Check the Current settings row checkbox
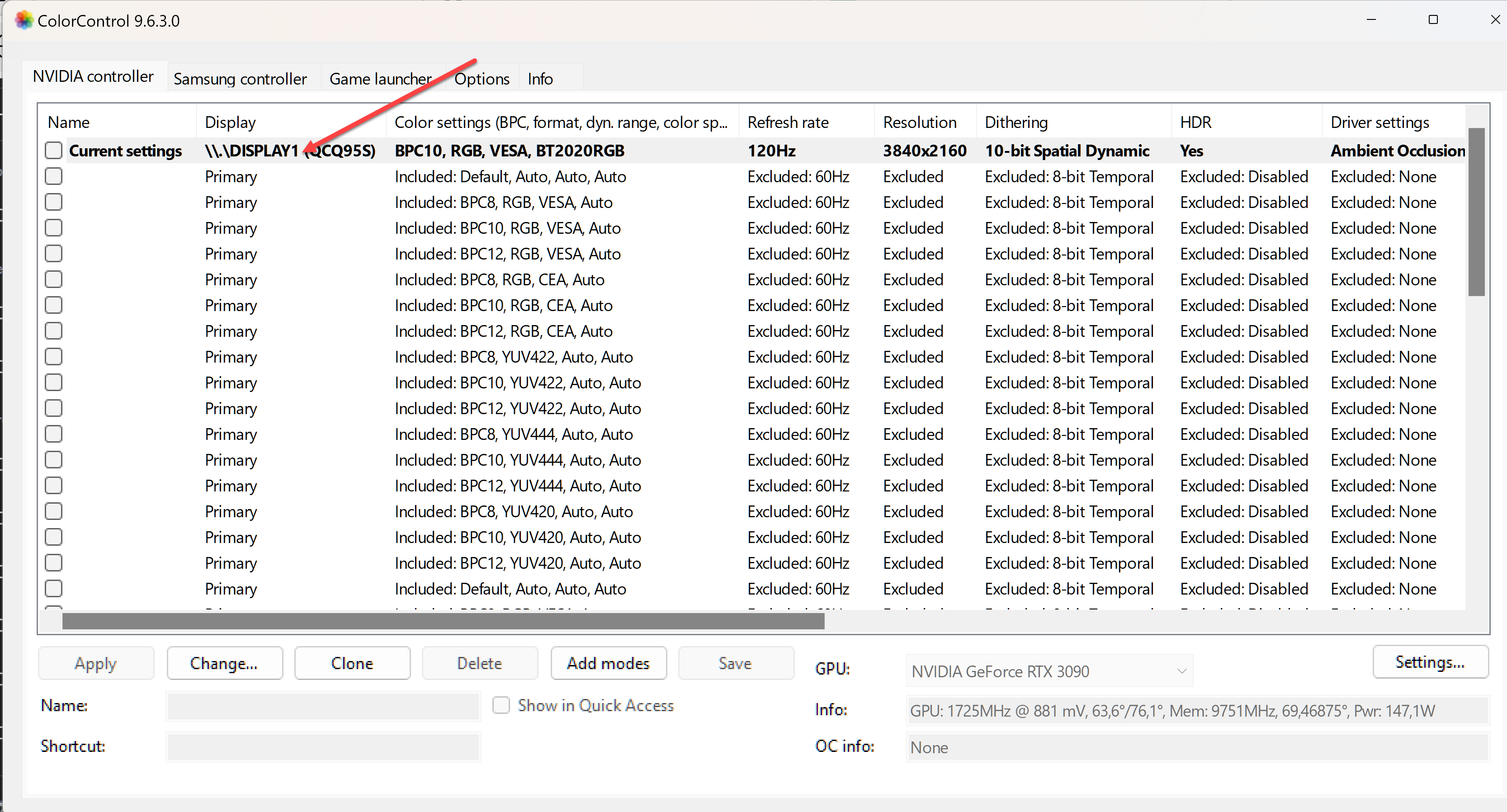Viewport: 1507px width, 812px height. [53, 150]
